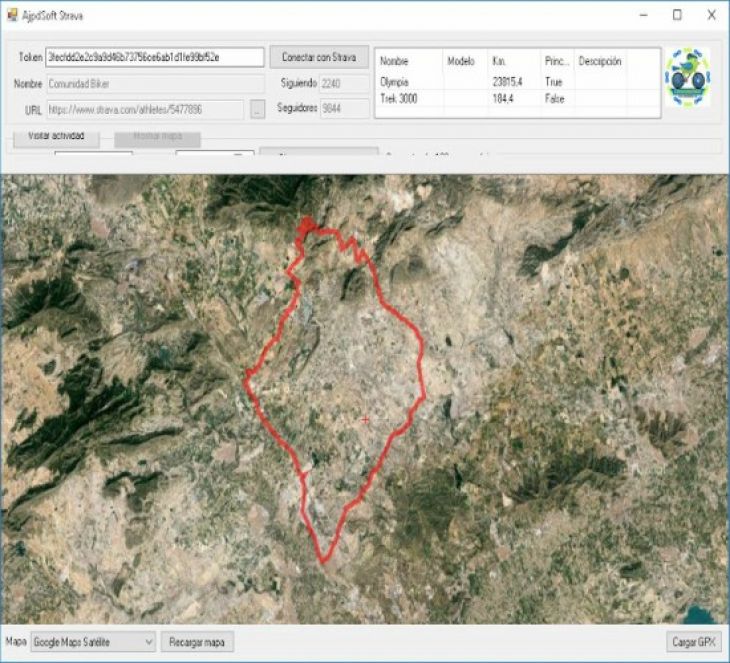
Task: Focus the Token input field
Action: tap(155, 57)
